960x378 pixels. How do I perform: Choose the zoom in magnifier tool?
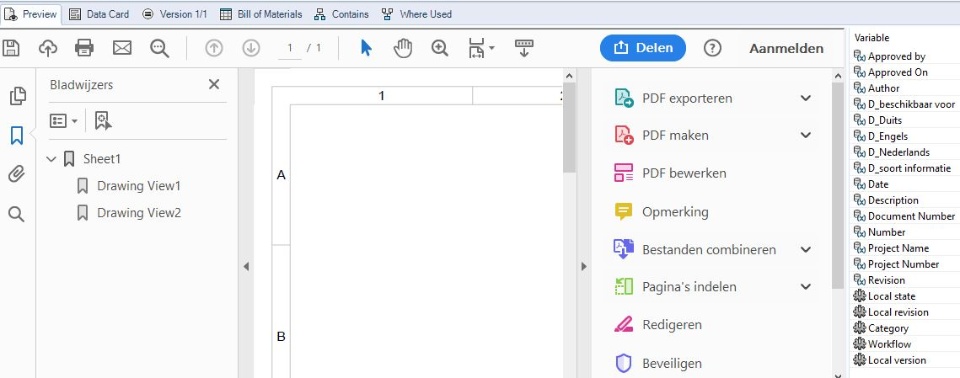(440, 48)
